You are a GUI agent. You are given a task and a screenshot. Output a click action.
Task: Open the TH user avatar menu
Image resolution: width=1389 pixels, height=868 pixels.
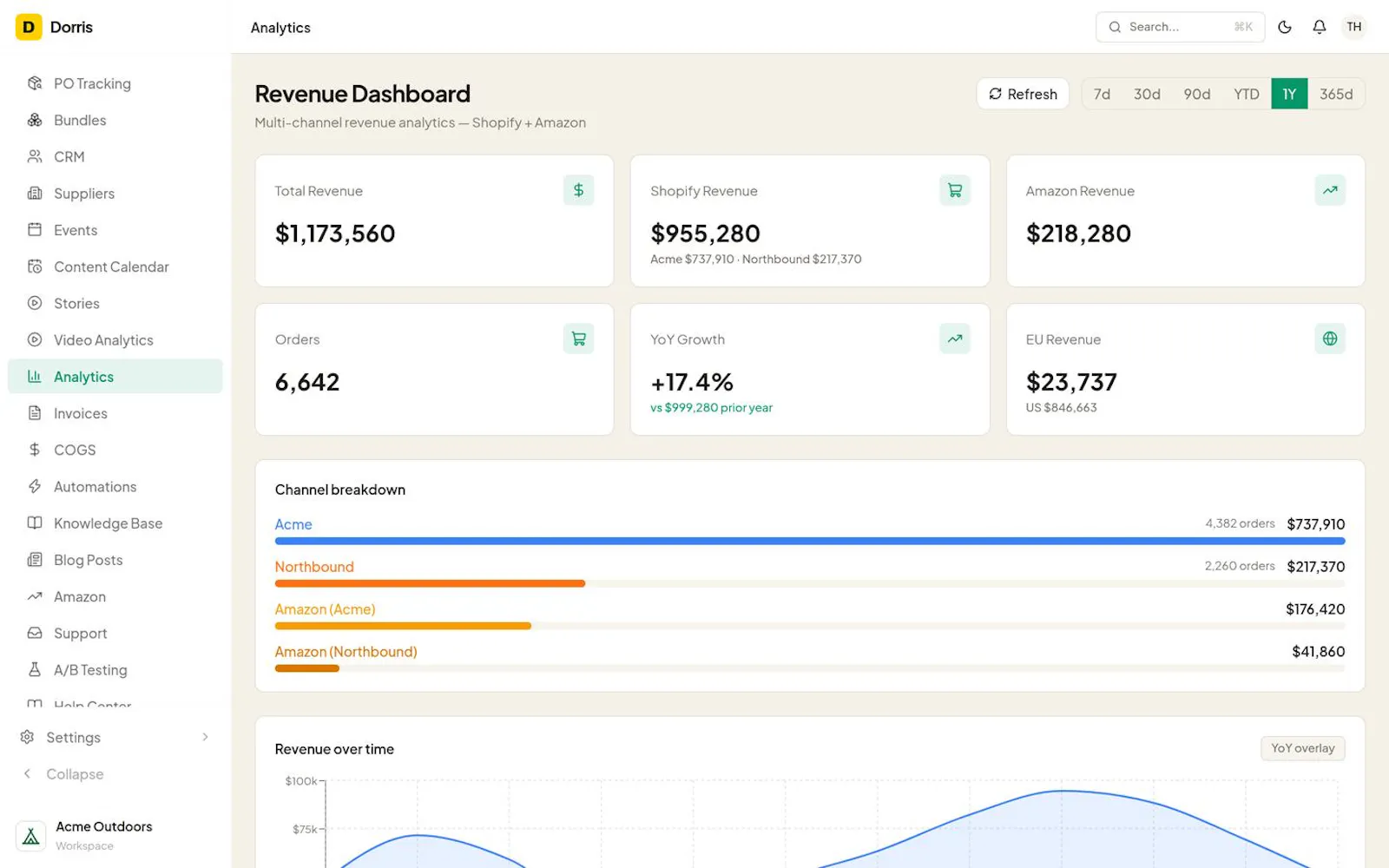[1354, 27]
